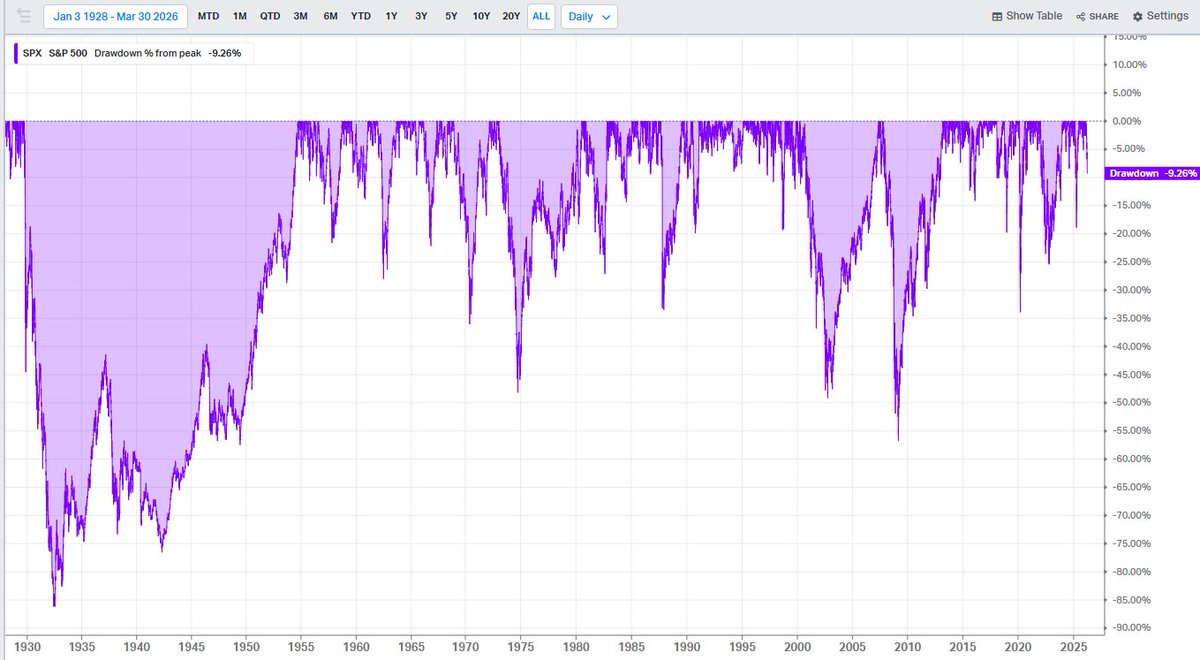The image size is (1200, 660).
Task: Open the date range picker Jan 3 1928 - Mar 30 2026
Action: [116, 17]
